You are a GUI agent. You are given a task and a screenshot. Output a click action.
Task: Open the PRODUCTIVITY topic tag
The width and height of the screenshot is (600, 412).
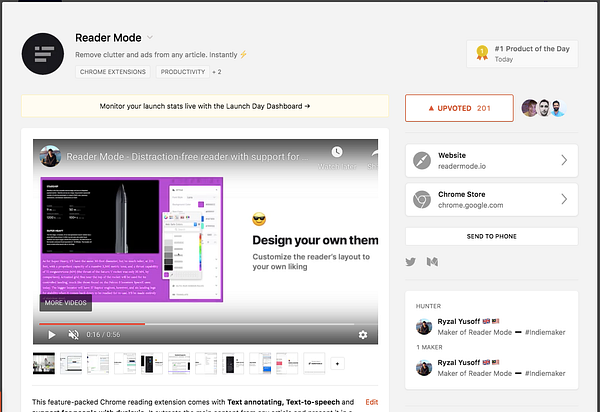click(x=183, y=72)
